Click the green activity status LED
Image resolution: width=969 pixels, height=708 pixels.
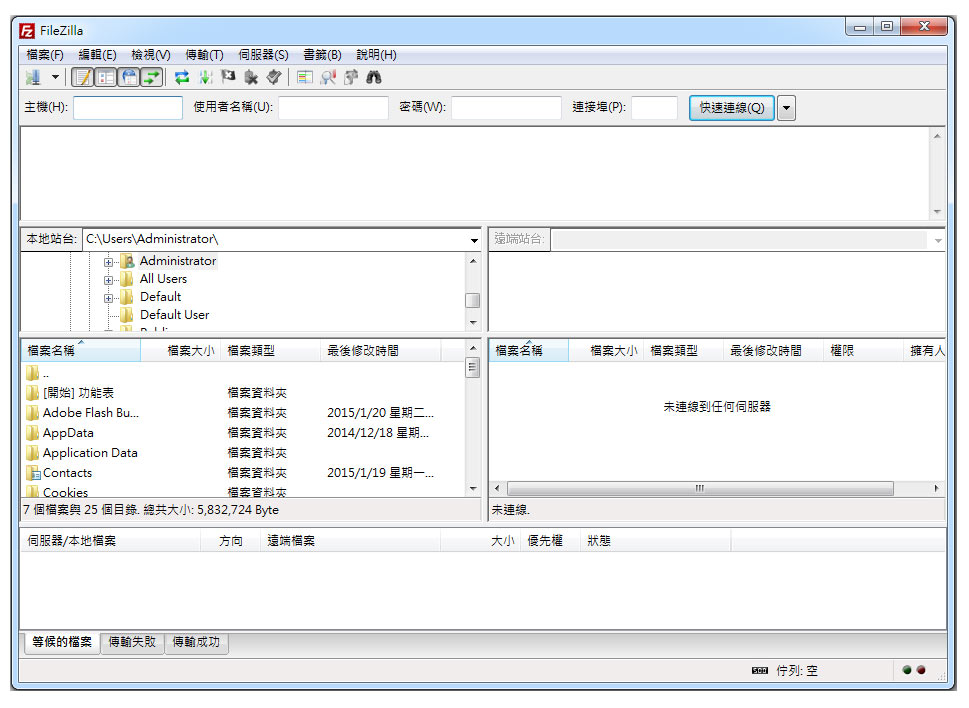pyautogui.click(x=907, y=670)
